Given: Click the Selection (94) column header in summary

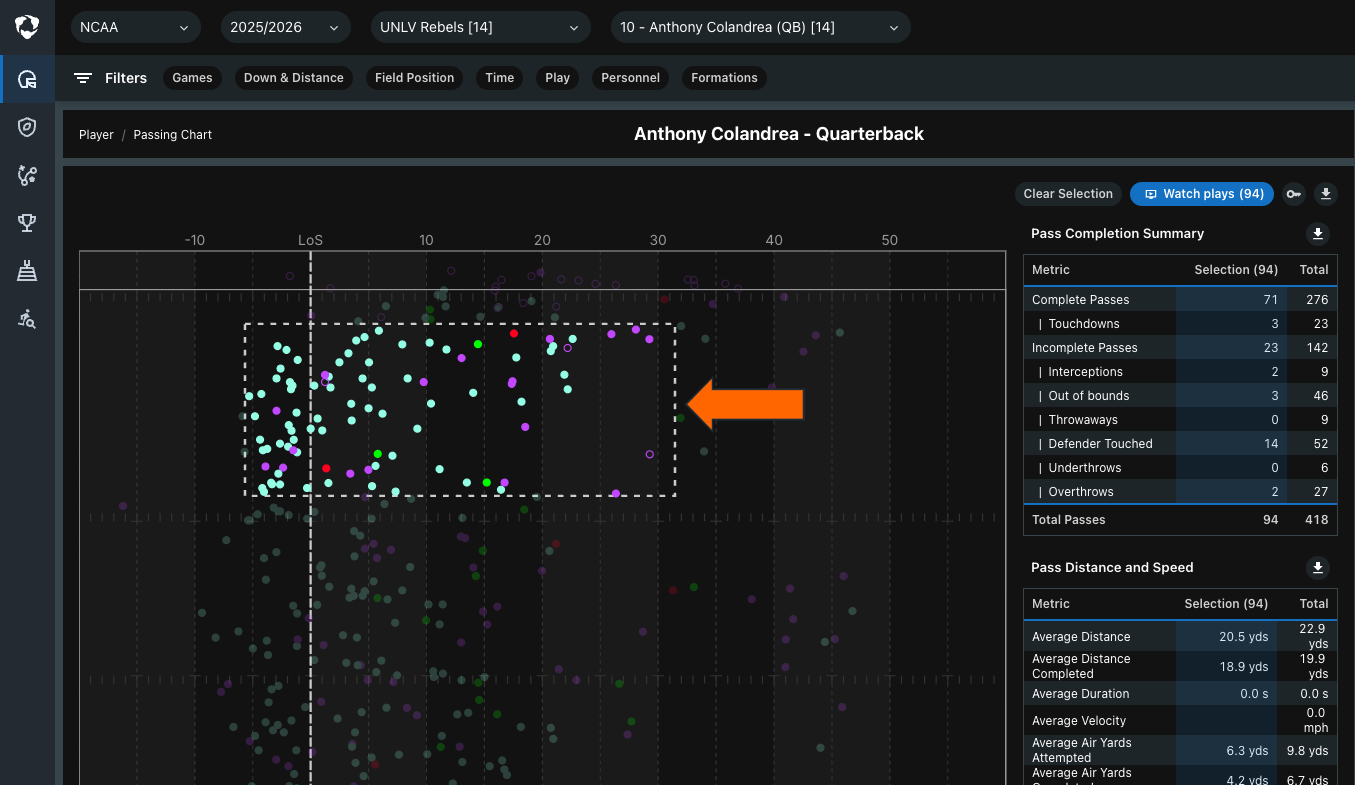Looking at the screenshot, I should (x=1236, y=270).
